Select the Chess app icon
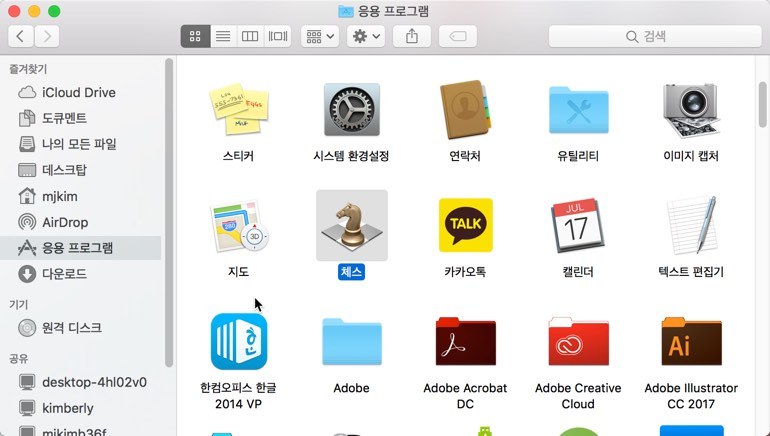 352,225
